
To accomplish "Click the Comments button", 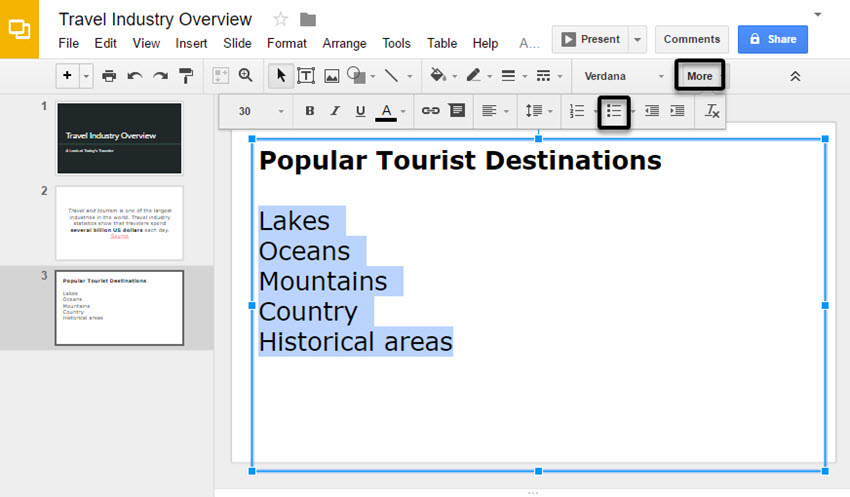I will point(692,39).
